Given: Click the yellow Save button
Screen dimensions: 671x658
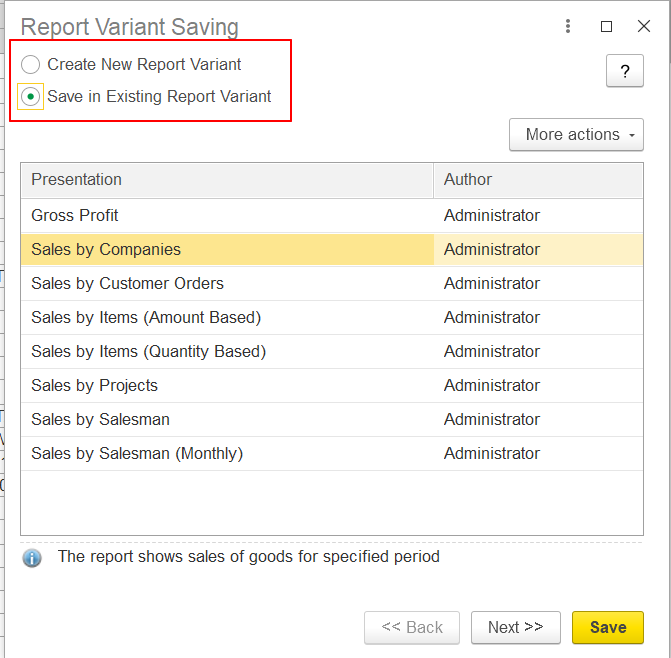Looking at the screenshot, I should (x=607, y=628).
